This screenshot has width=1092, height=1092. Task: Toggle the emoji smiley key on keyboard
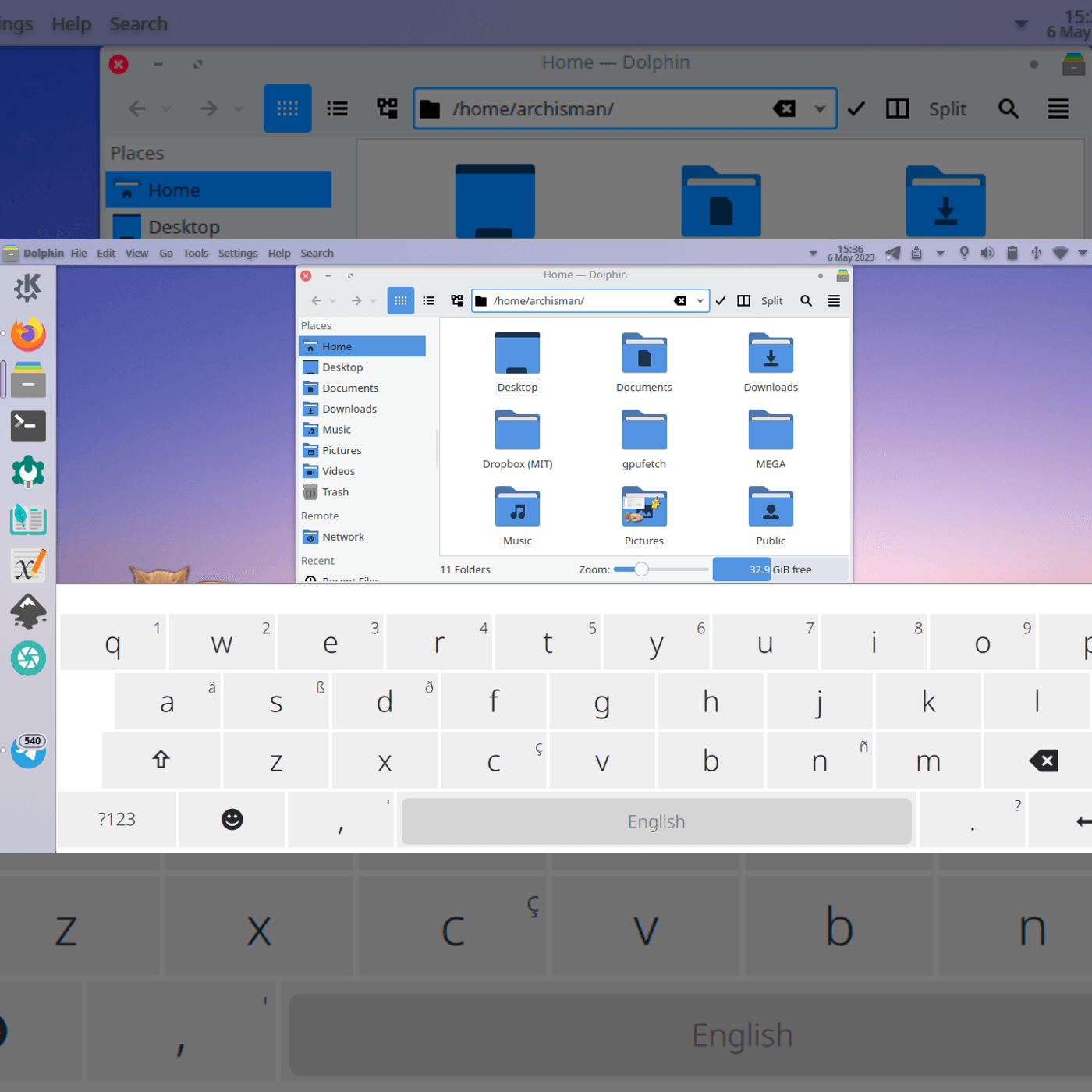coord(232,819)
